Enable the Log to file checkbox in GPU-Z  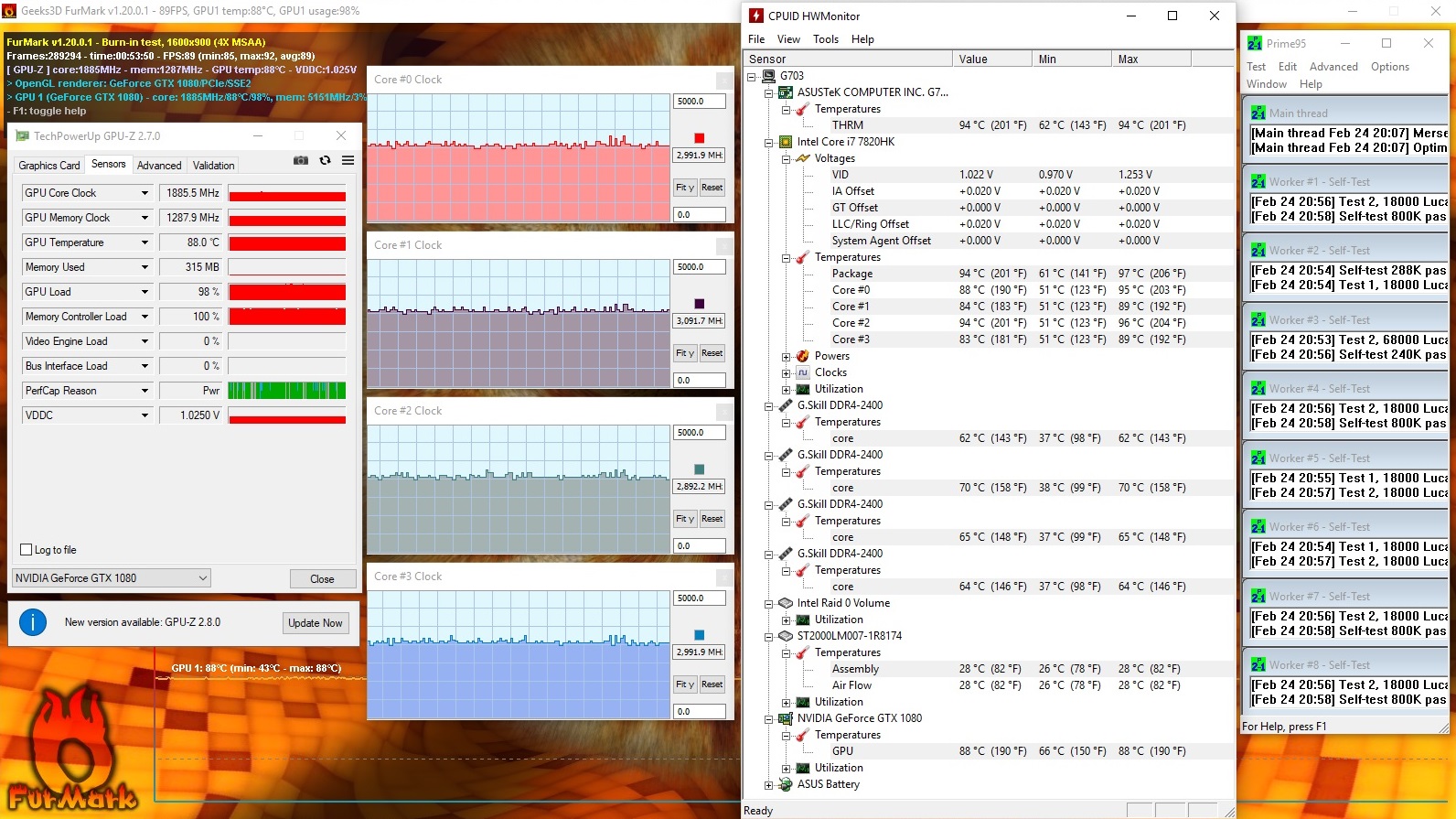coord(27,550)
